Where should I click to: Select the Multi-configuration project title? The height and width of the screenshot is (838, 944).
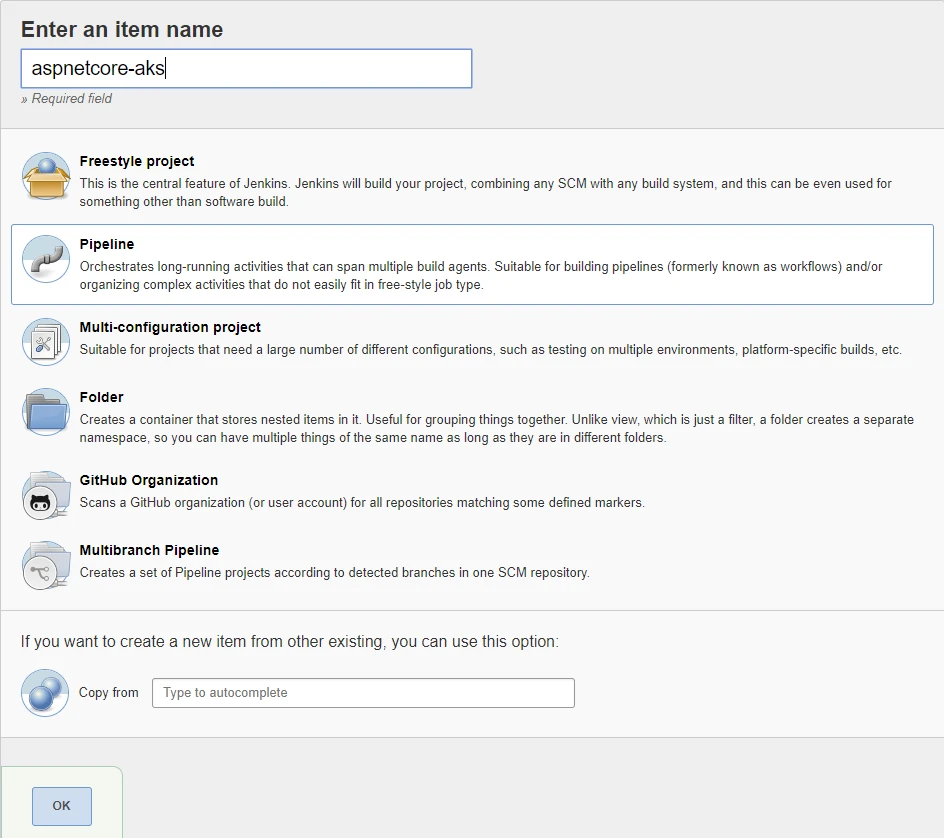(x=170, y=327)
